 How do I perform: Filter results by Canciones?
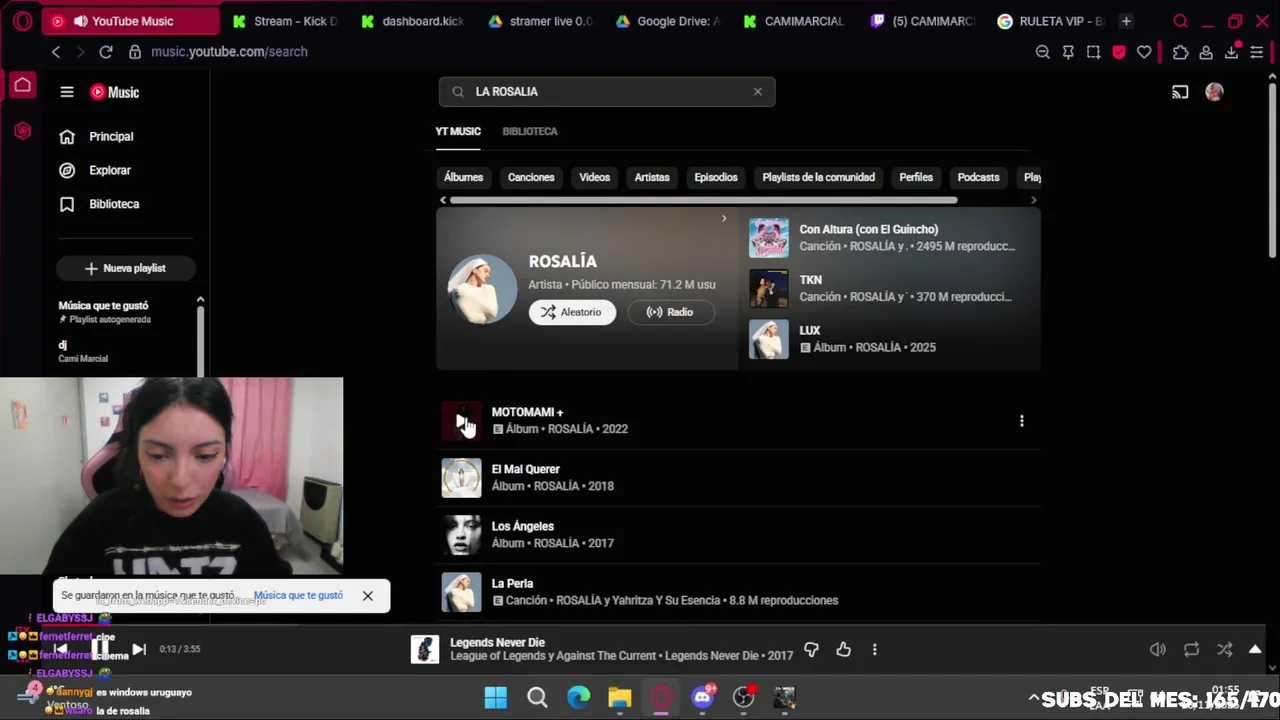531,177
